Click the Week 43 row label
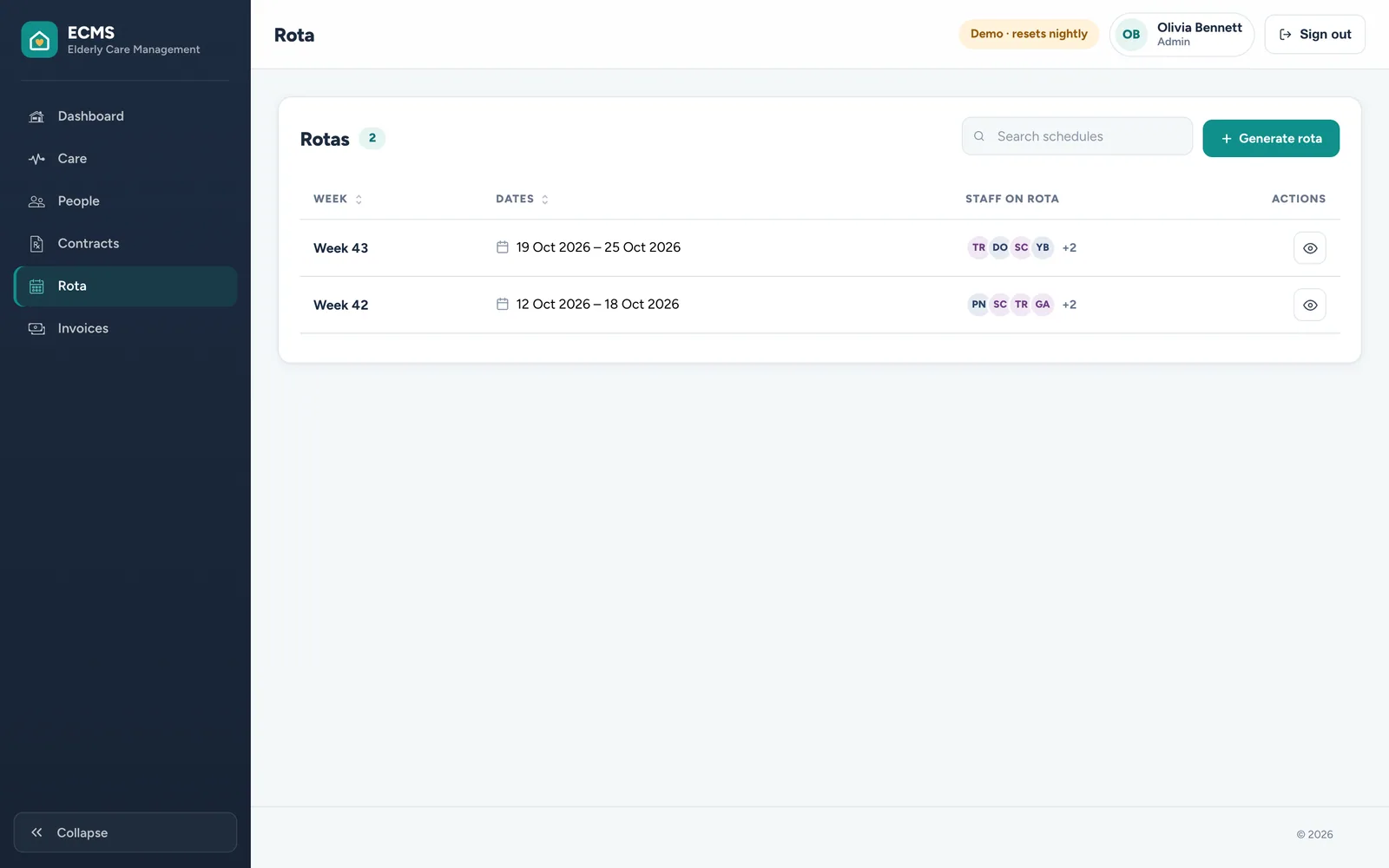This screenshot has width=1389, height=868. click(340, 248)
